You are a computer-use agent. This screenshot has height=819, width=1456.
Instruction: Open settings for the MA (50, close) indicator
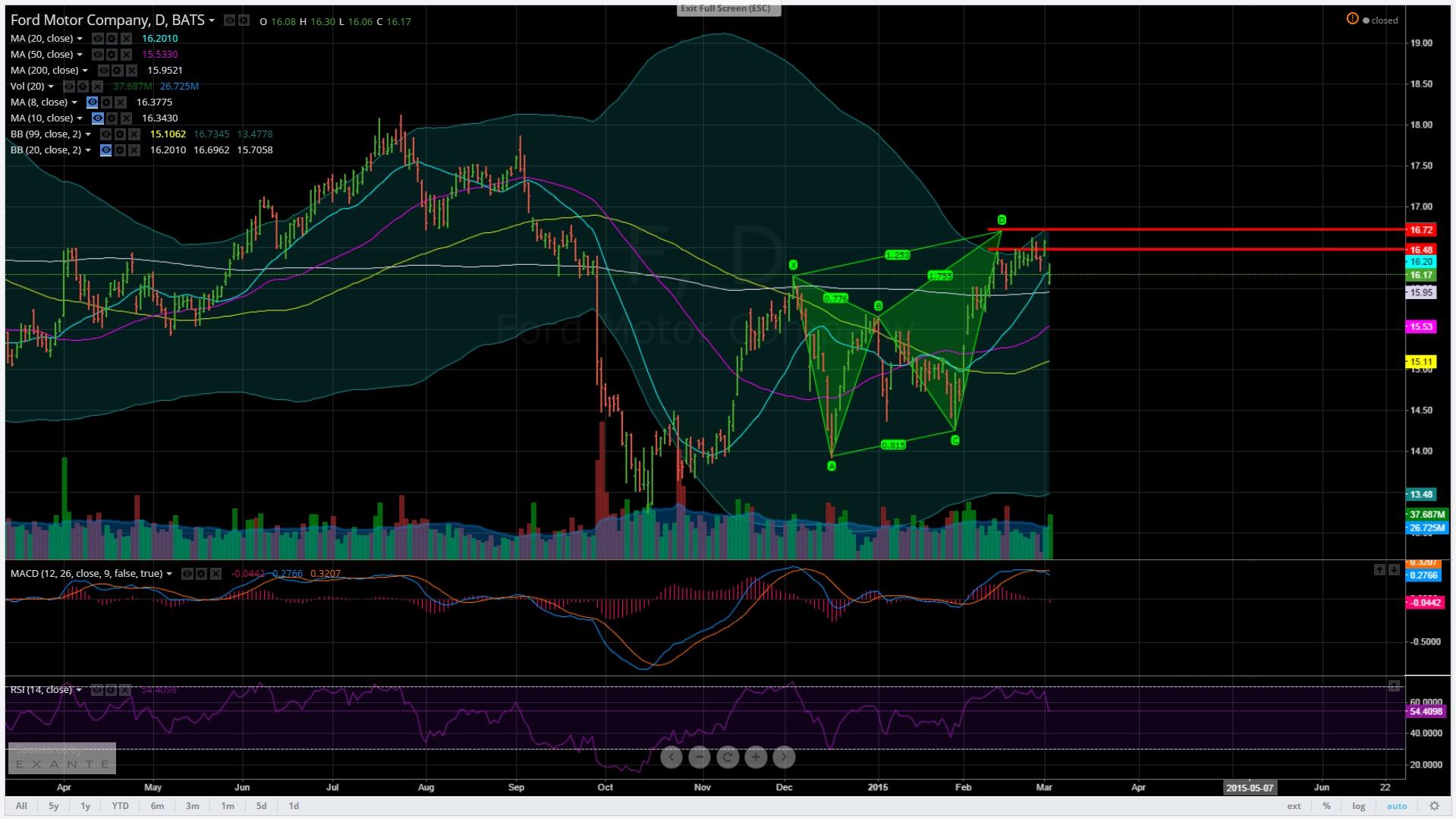click(112, 55)
